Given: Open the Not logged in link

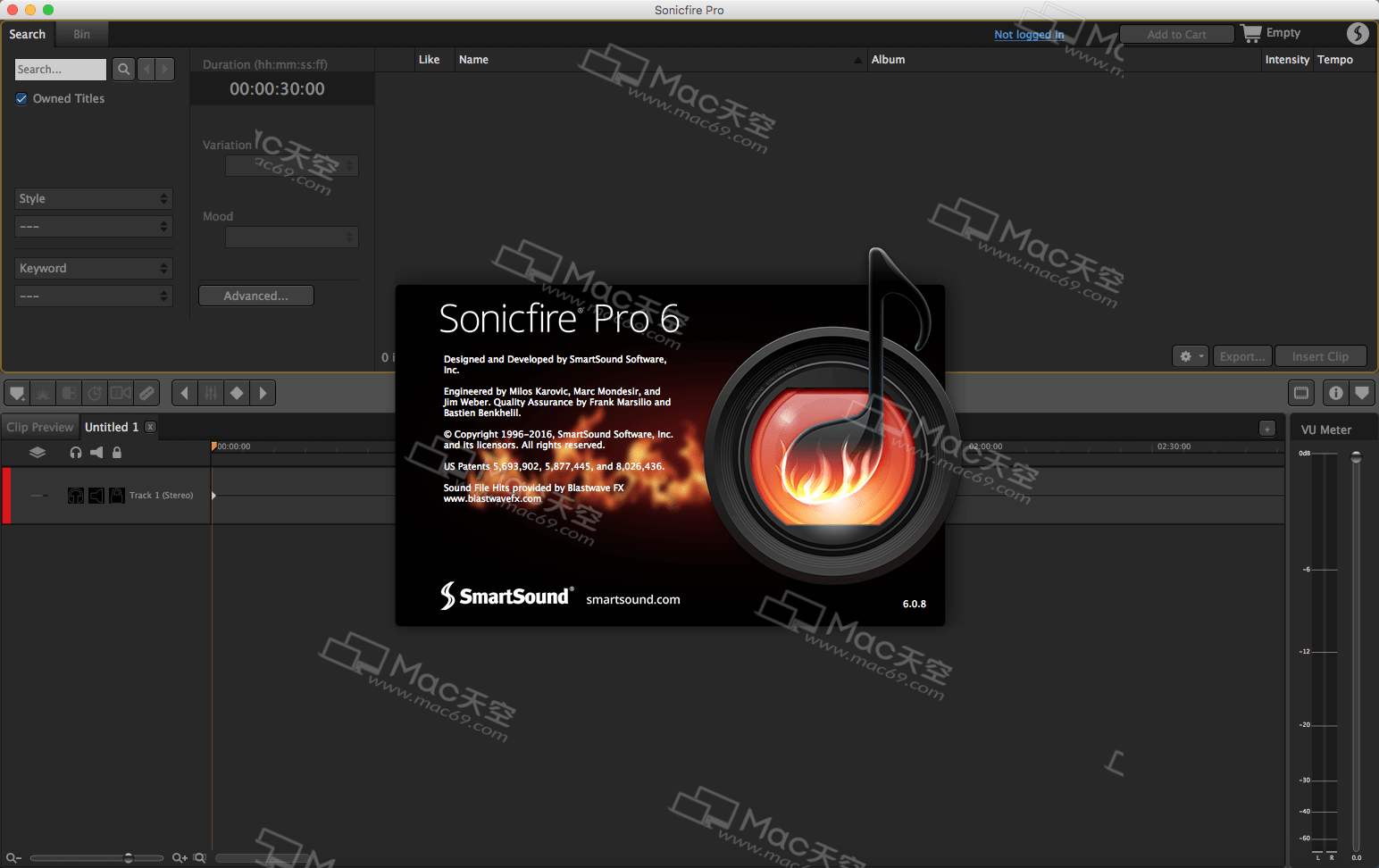Looking at the screenshot, I should 1029,35.
